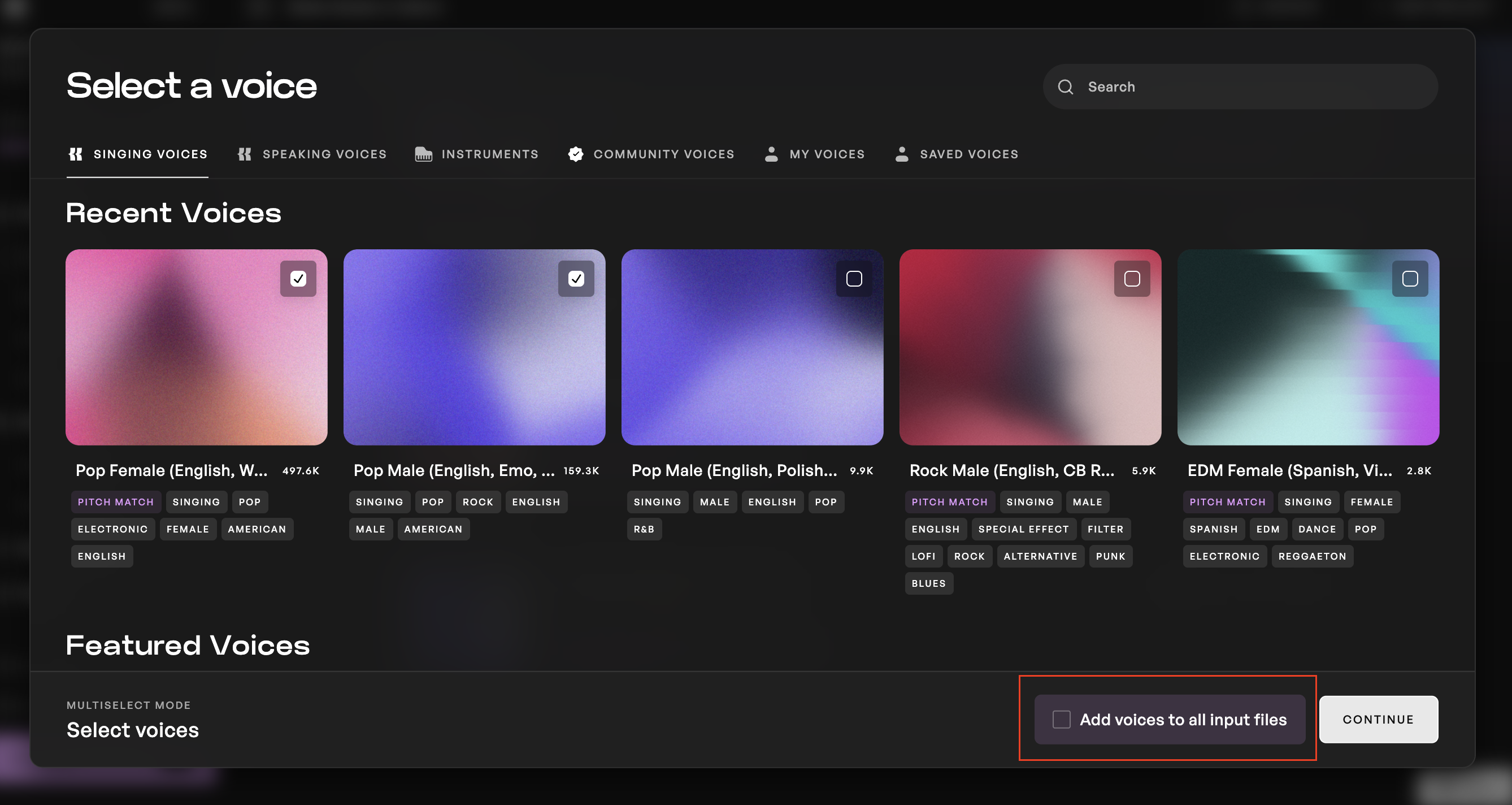Click the Dance tag

1317,529
